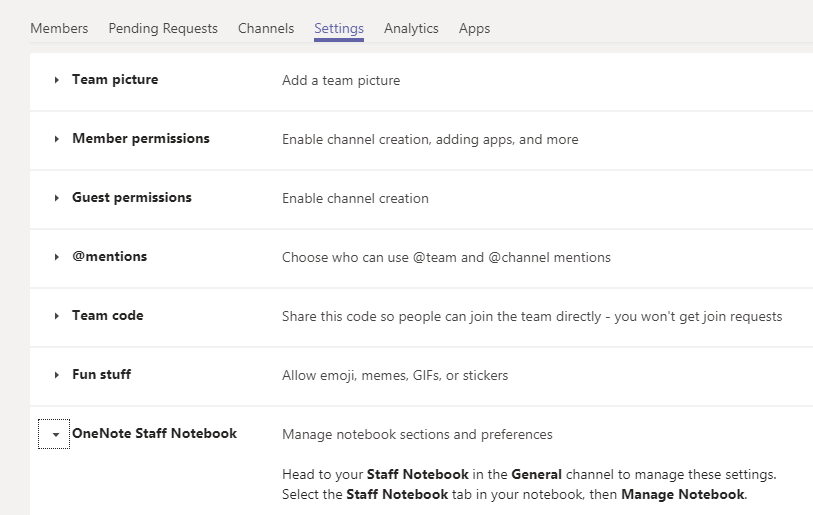Click the arrow next to Fun stuff
Image resolution: width=813 pixels, height=515 pixels.
[57, 376]
